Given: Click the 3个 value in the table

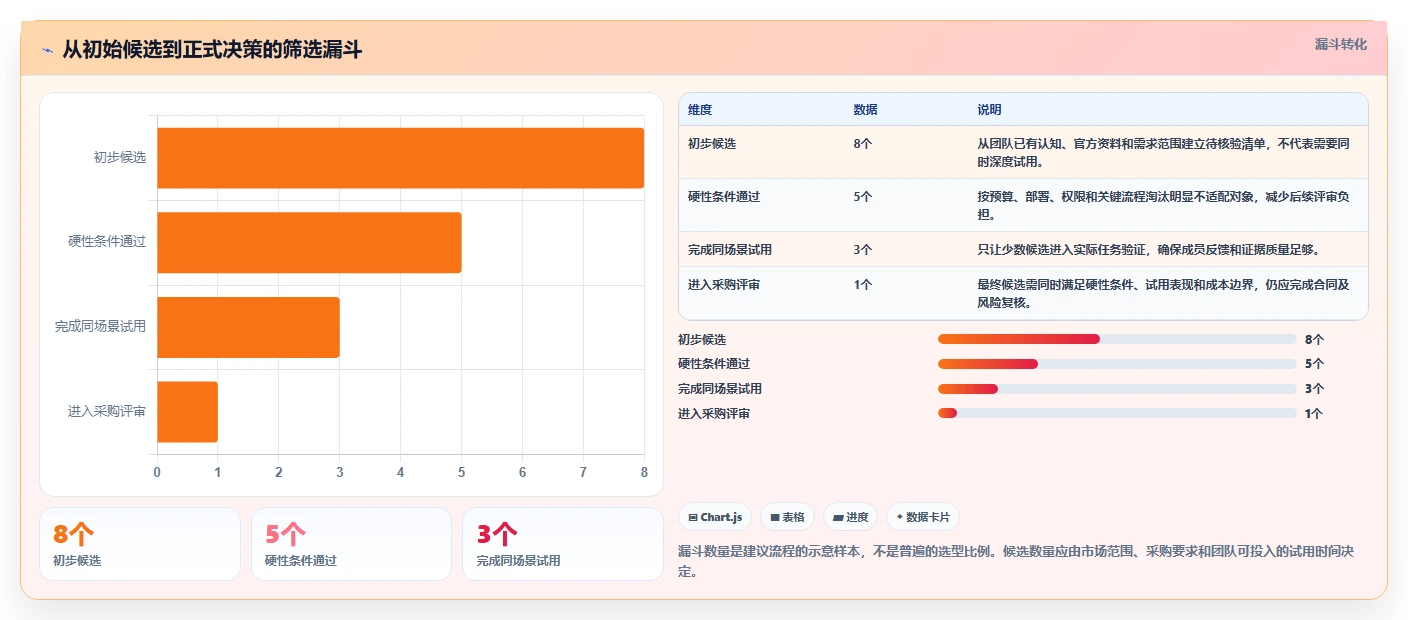Looking at the screenshot, I should click(863, 250).
